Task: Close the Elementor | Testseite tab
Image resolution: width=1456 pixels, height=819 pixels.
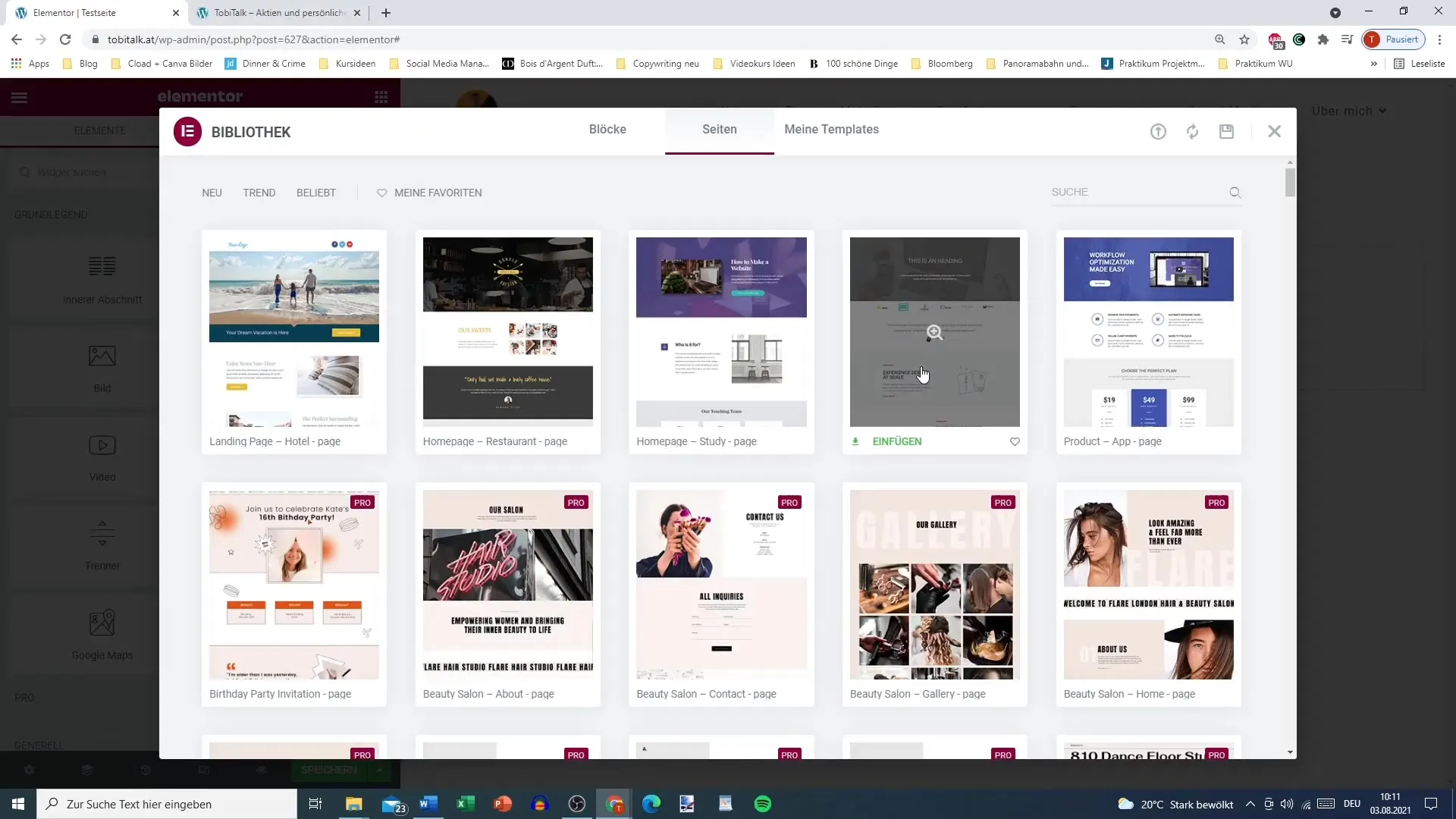Action: click(x=176, y=13)
